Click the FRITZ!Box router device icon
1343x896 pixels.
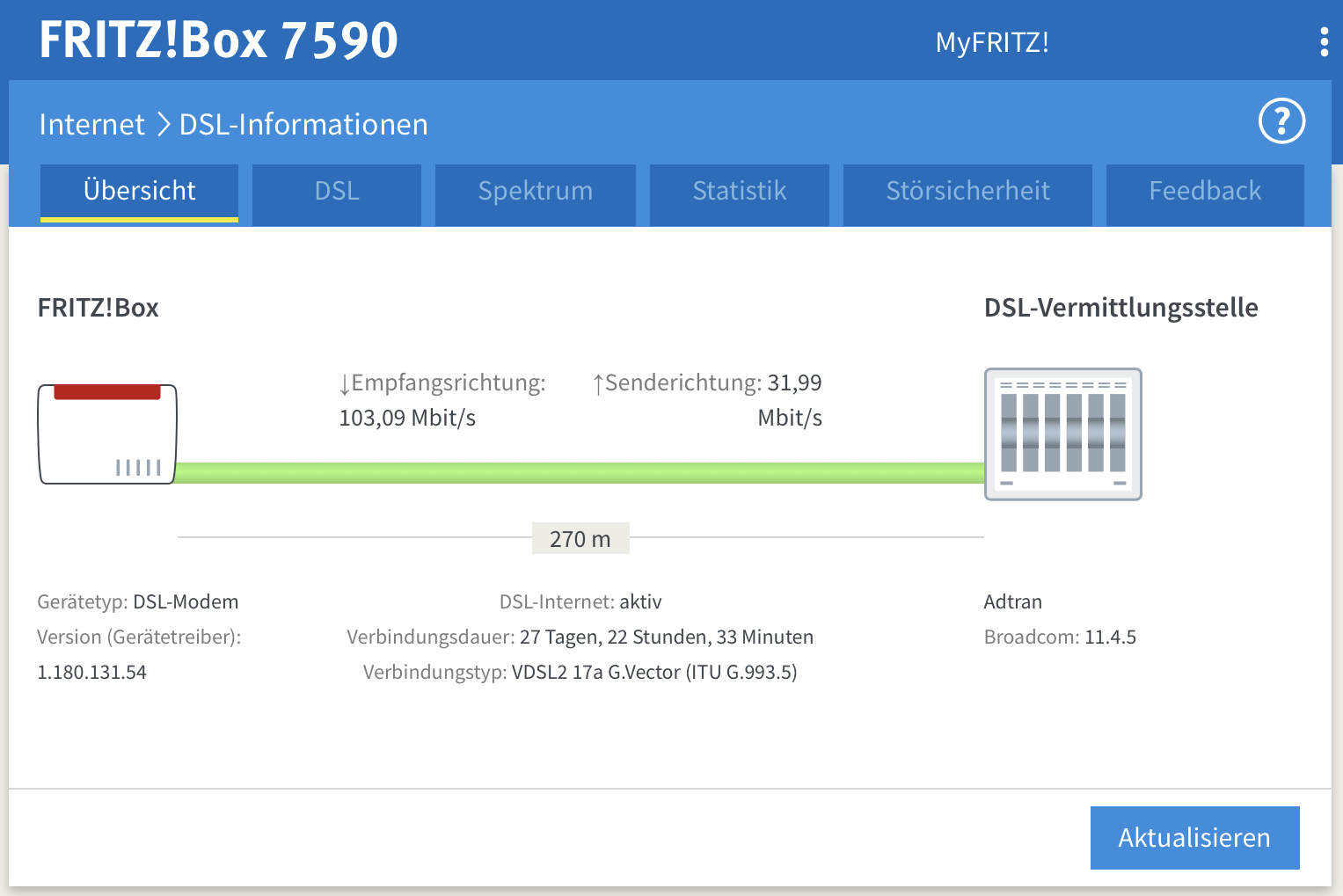coord(107,434)
